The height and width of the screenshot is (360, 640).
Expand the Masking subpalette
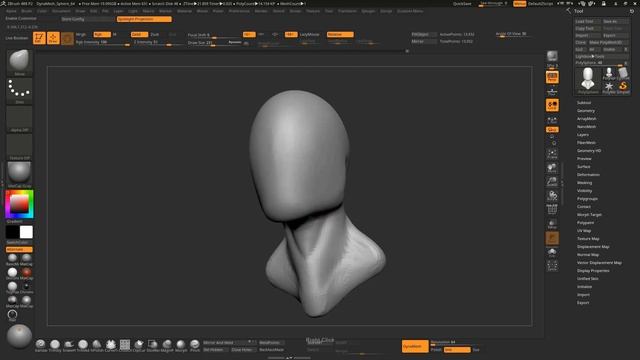coord(584,183)
